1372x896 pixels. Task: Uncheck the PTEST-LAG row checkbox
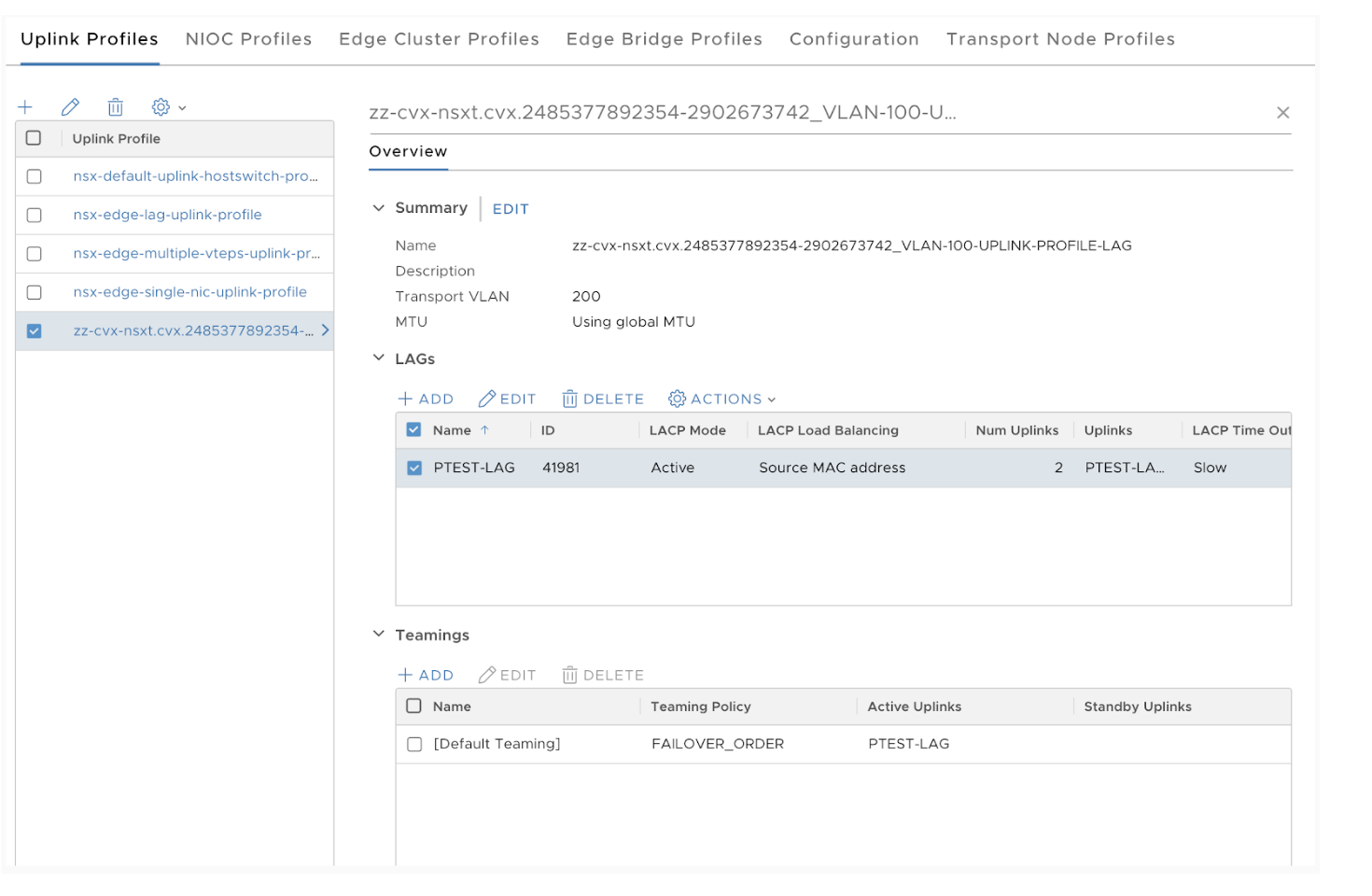(414, 469)
